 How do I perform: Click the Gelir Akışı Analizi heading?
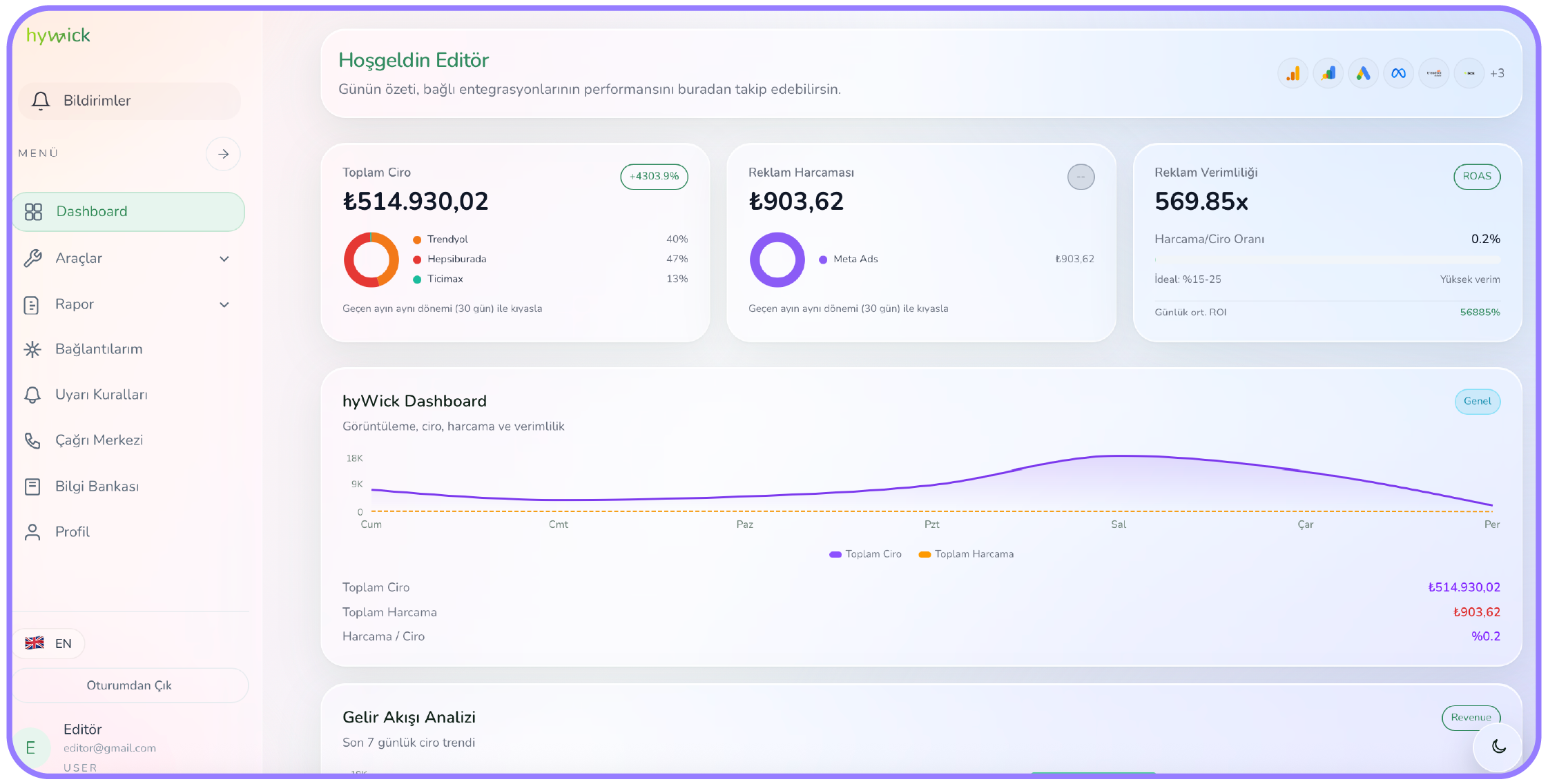coord(409,718)
